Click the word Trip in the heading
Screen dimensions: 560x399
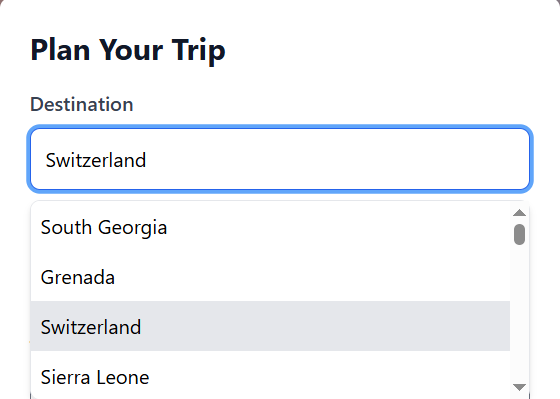(199, 51)
